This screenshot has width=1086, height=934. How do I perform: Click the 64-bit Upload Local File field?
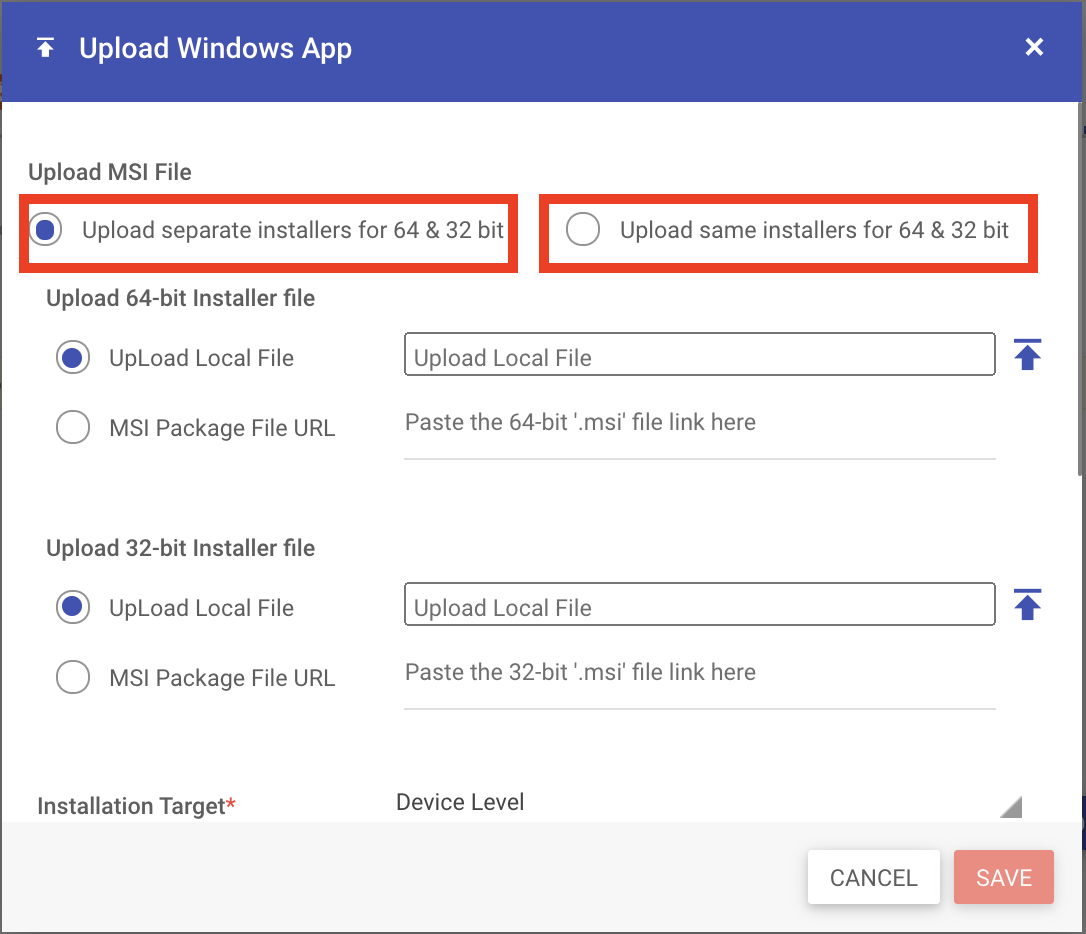click(x=700, y=354)
